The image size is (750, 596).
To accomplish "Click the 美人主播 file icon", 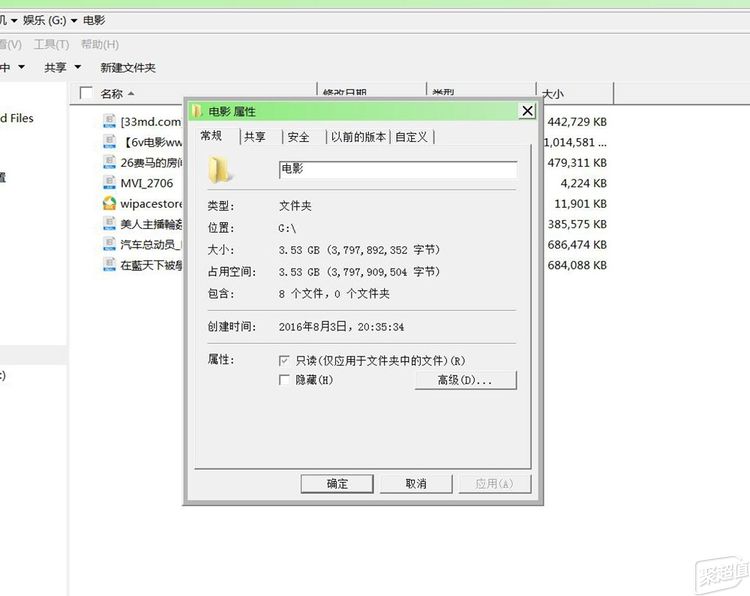I will point(109,224).
